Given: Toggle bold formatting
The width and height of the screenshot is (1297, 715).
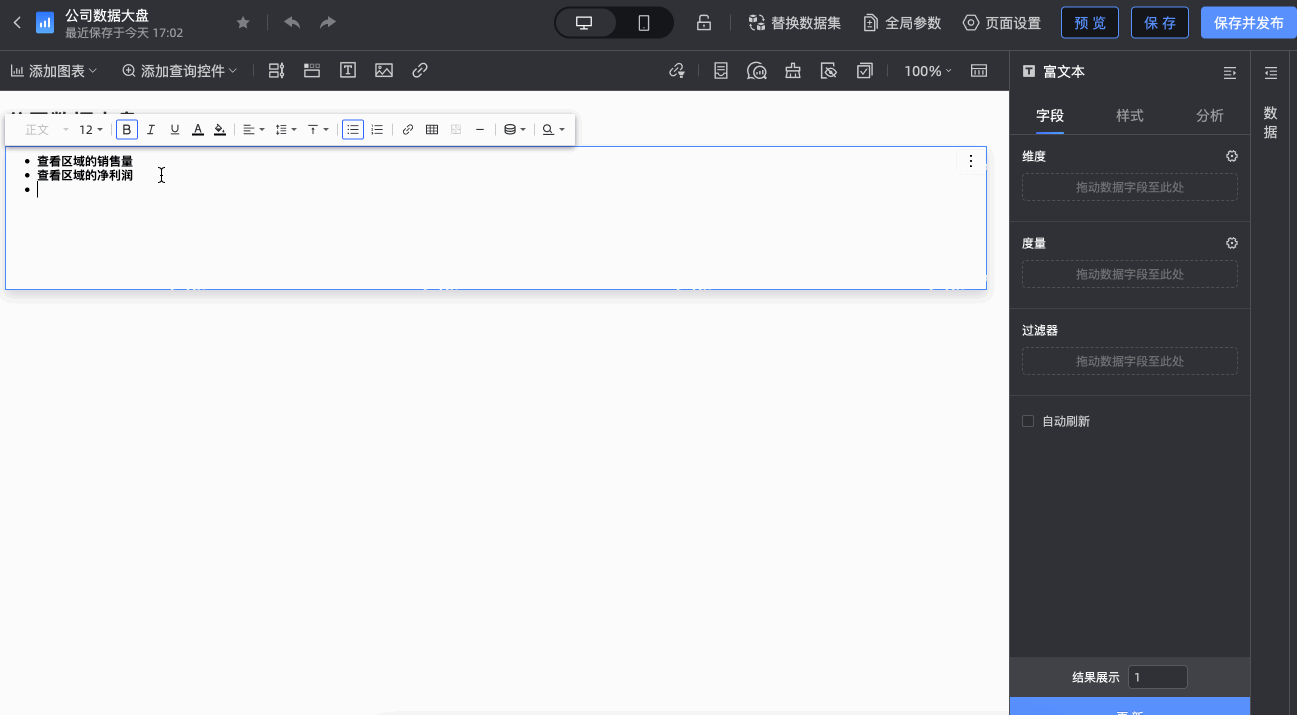Looking at the screenshot, I should click(x=127, y=130).
